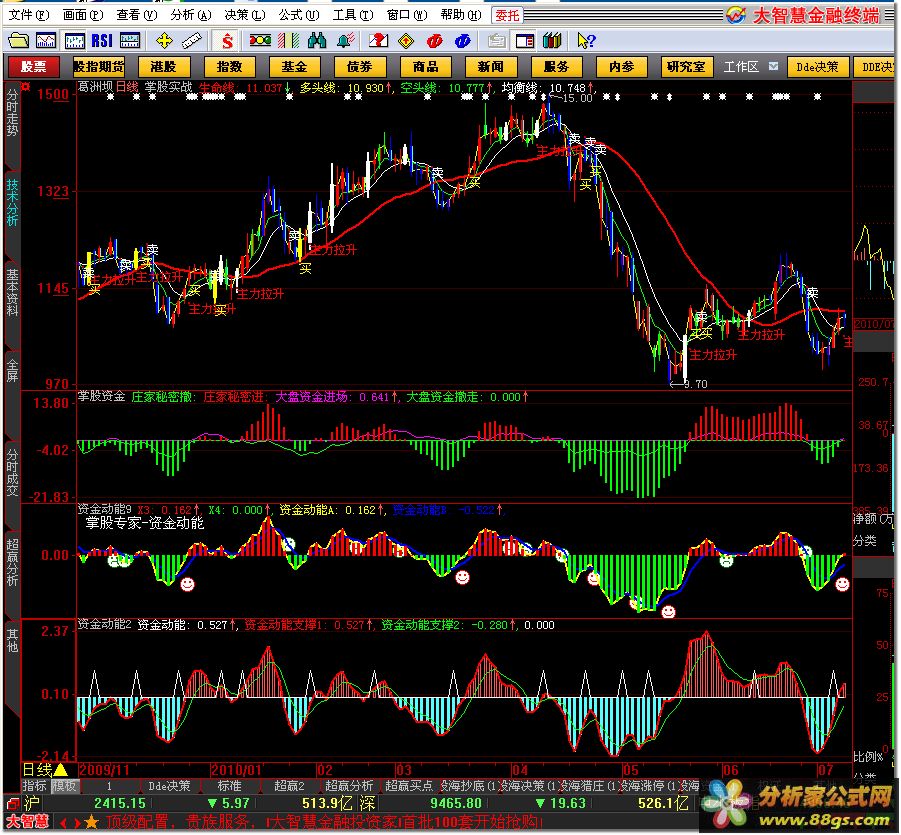
Task: Select the Dde决策 bottom template tab
Action: (x=169, y=786)
